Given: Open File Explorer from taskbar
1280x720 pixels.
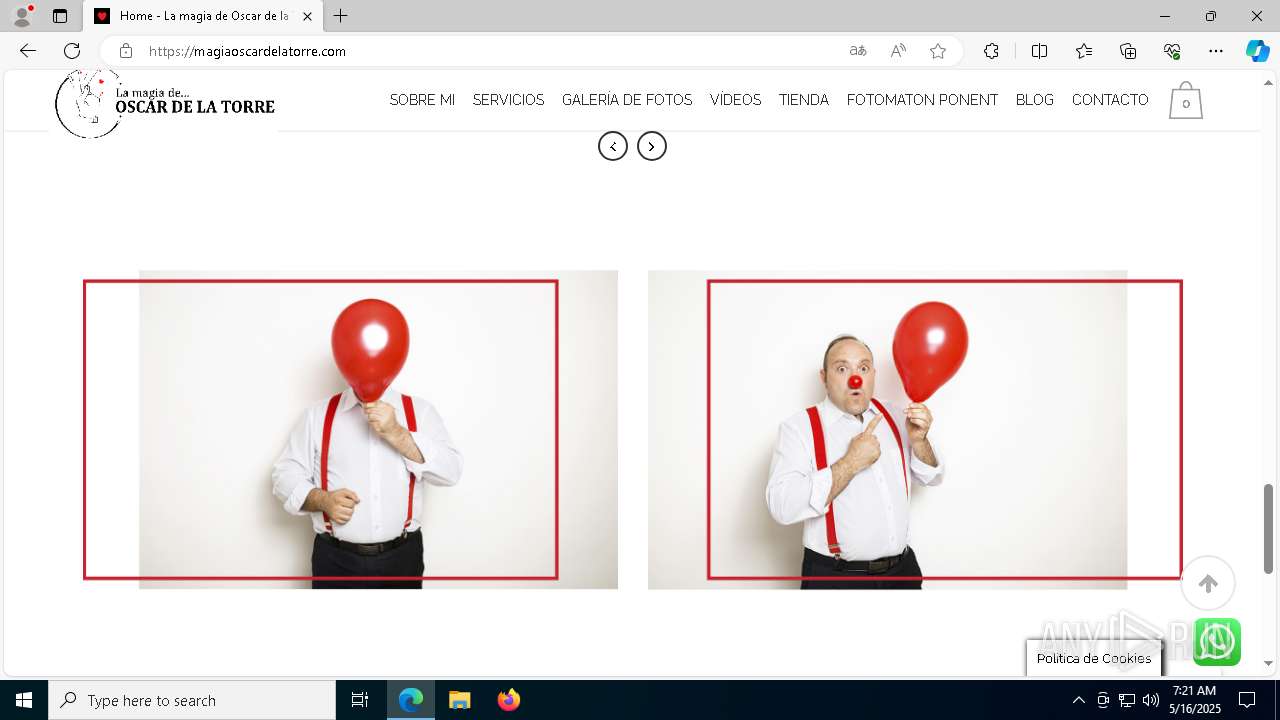Looking at the screenshot, I should [x=459, y=700].
